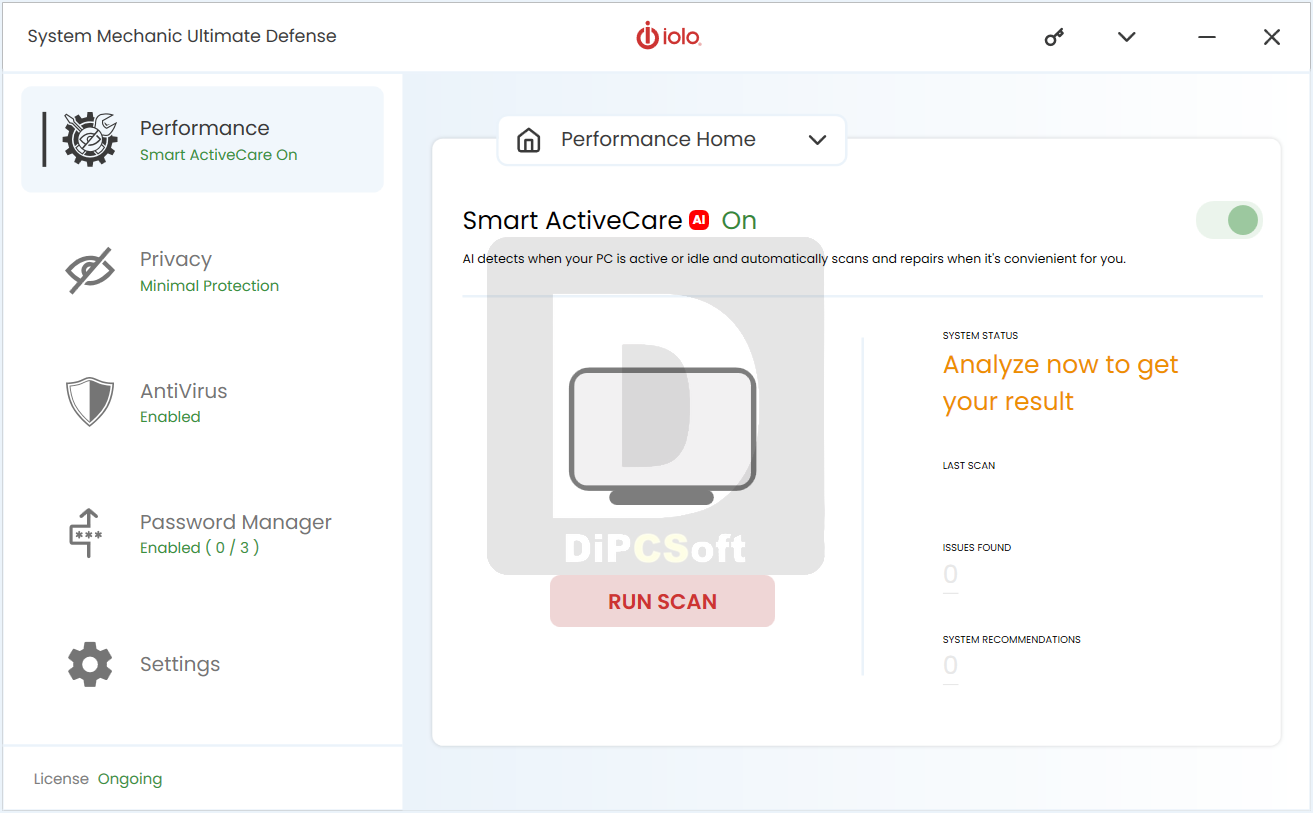This screenshot has width=1313, height=813.
Task: Click the AI detects description sentence
Action: click(794, 259)
